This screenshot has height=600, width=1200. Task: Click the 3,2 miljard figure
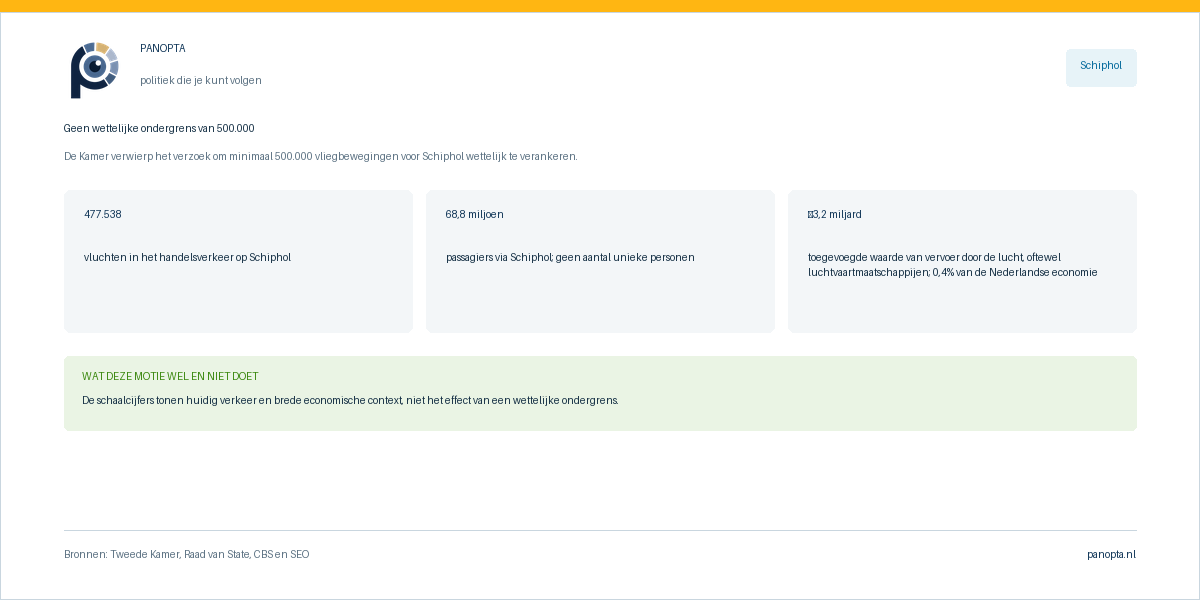click(x=835, y=214)
